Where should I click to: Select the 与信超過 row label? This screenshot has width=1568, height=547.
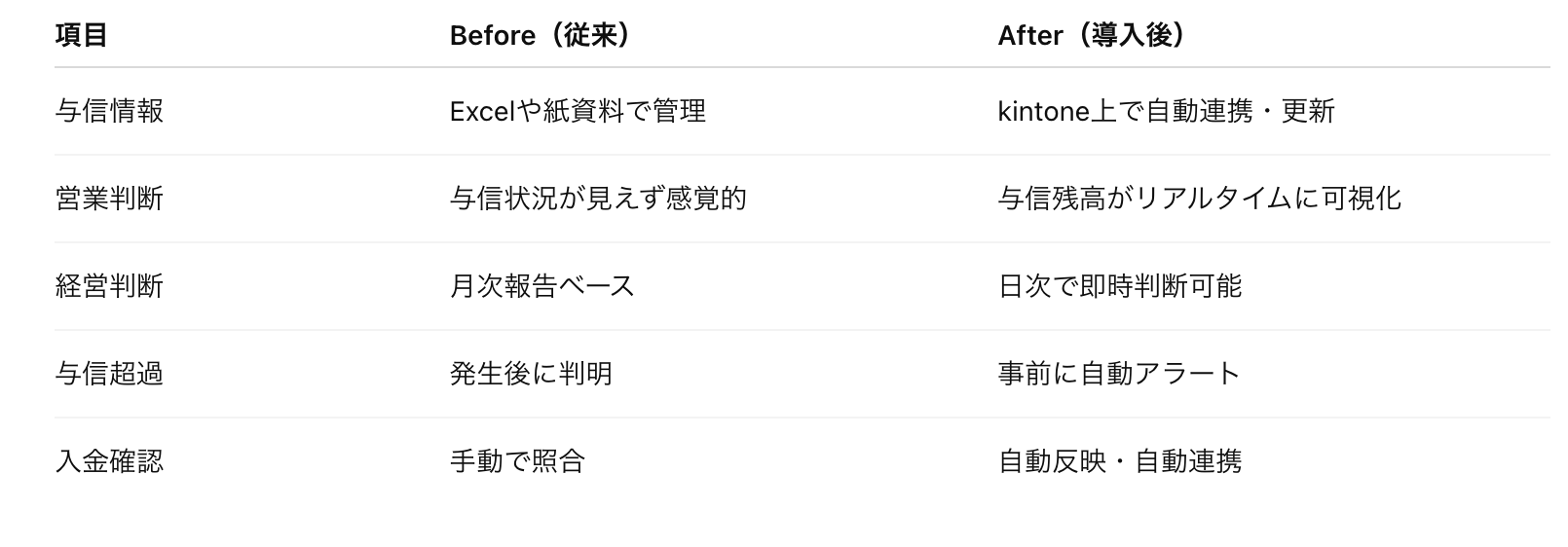coord(109,375)
